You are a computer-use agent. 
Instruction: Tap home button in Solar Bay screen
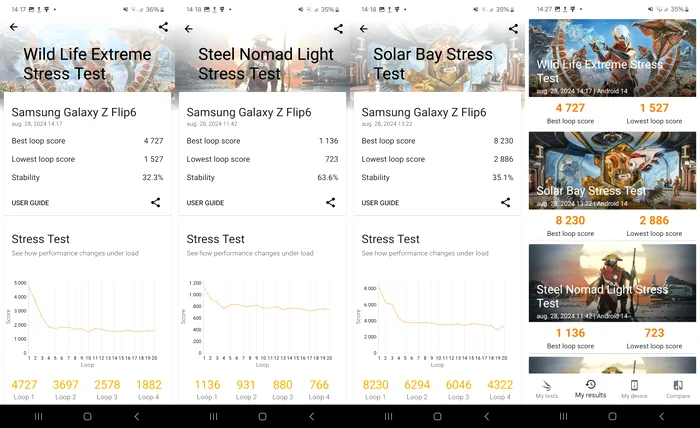[438, 416]
